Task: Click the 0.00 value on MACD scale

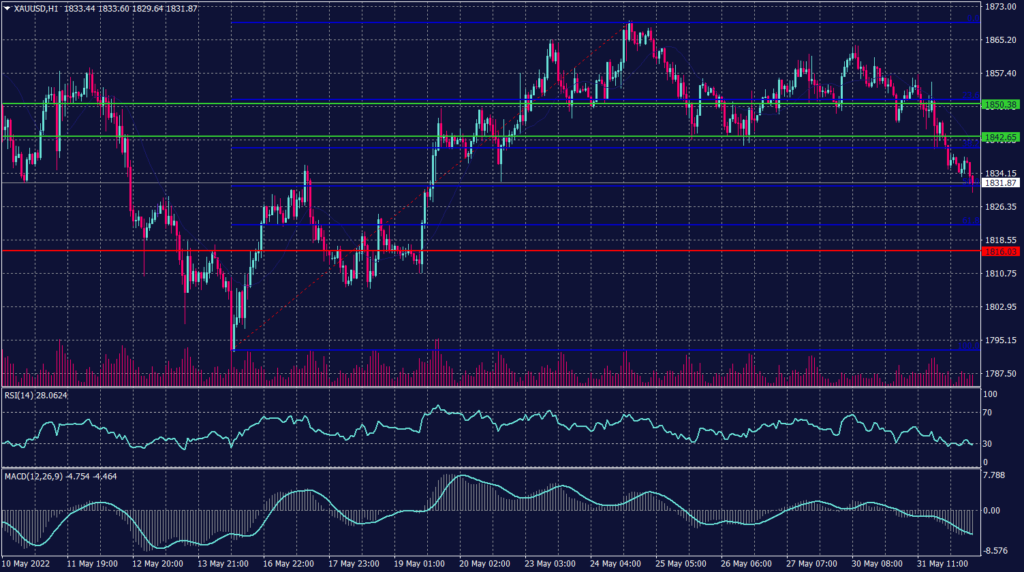Action: click(992, 510)
